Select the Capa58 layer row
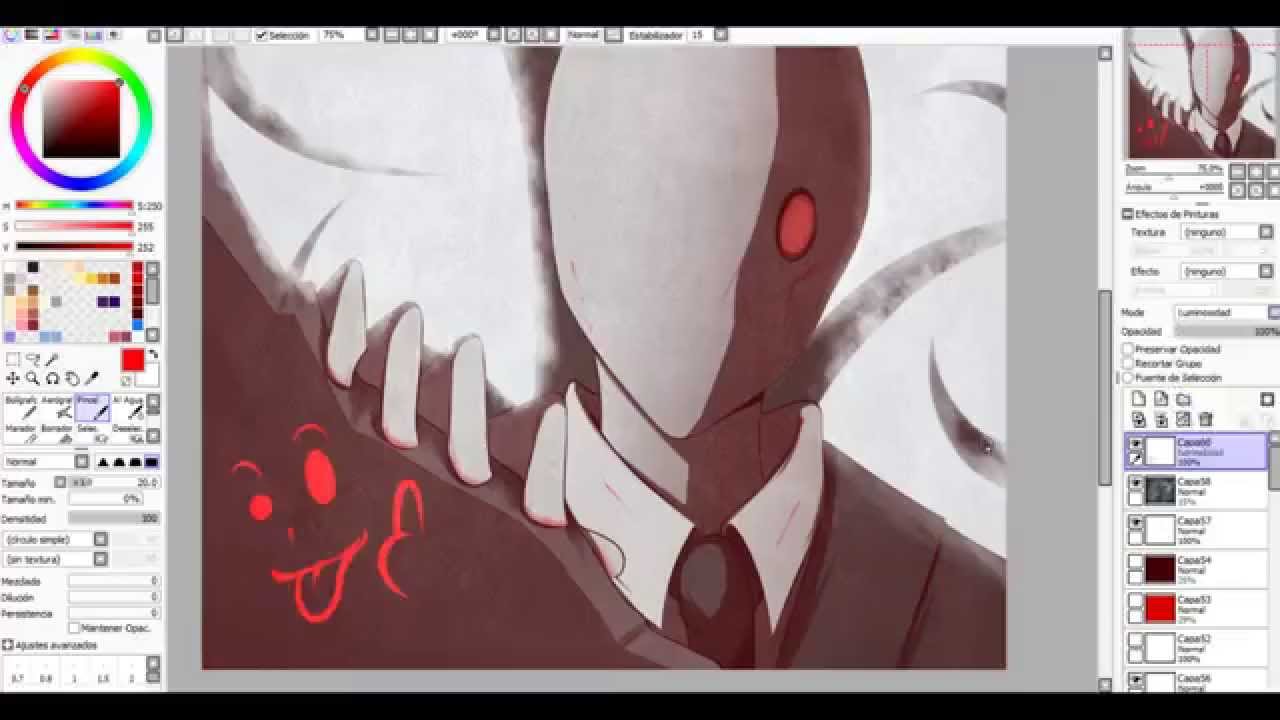This screenshot has width=1280, height=720. 1196,491
